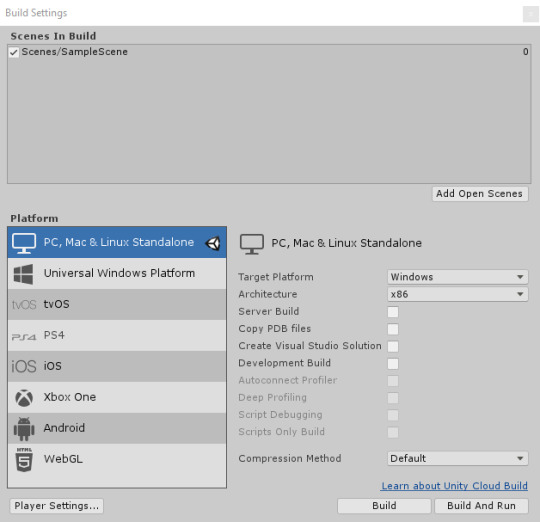The image size is (540, 522).
Task: Toggle the Script Debugging checkbox
Action: coord(393,415)
